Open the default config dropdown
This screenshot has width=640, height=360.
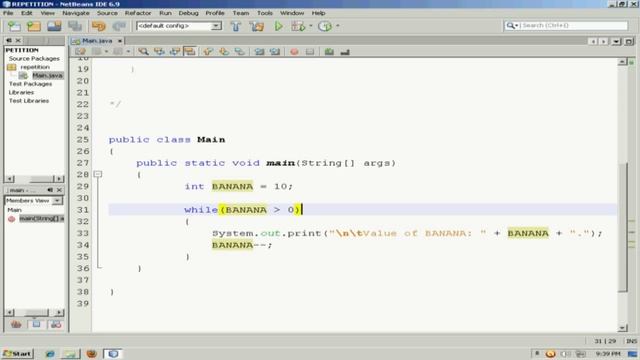click(x=216, y=26)
